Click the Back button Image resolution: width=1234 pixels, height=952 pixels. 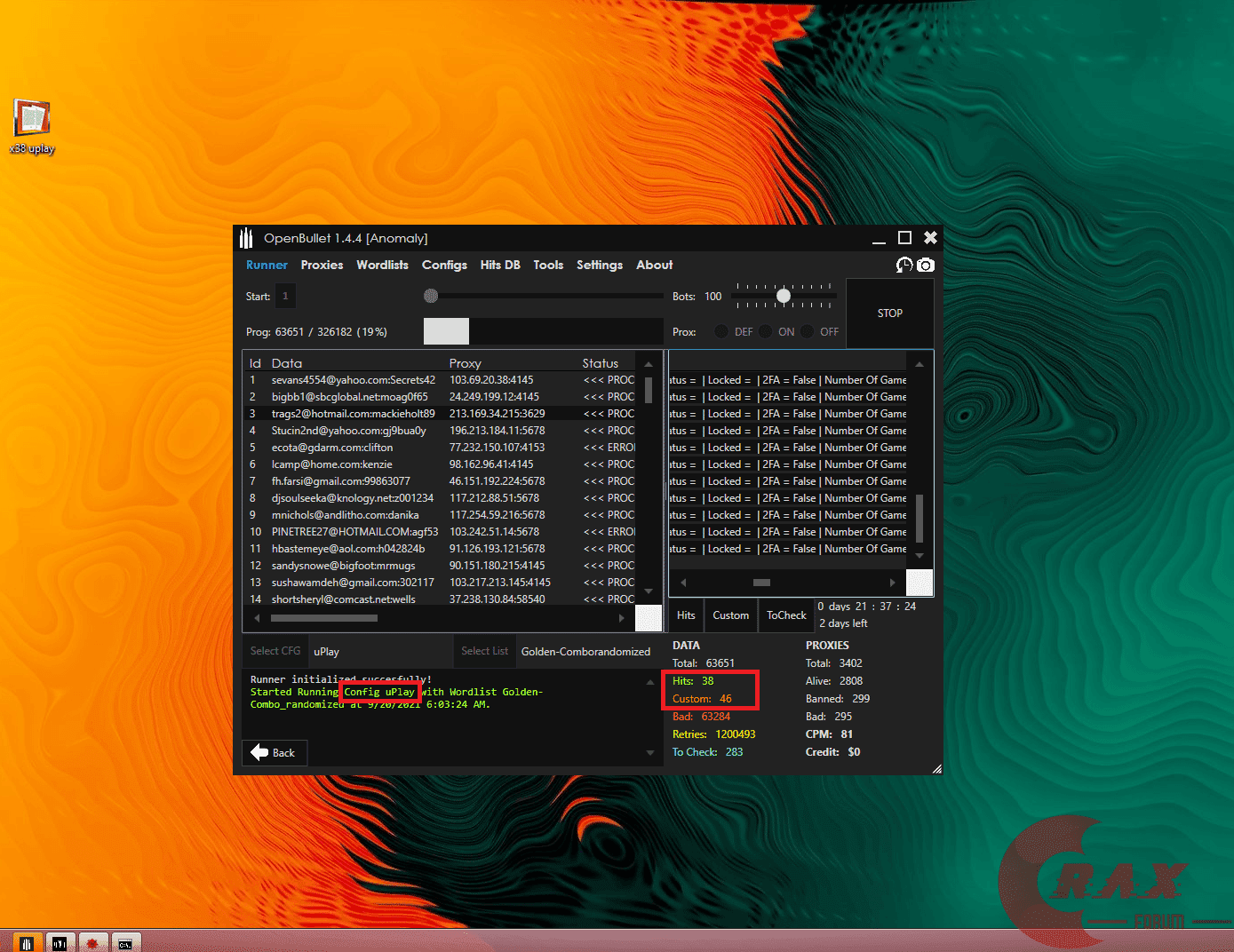coord(274,752)
